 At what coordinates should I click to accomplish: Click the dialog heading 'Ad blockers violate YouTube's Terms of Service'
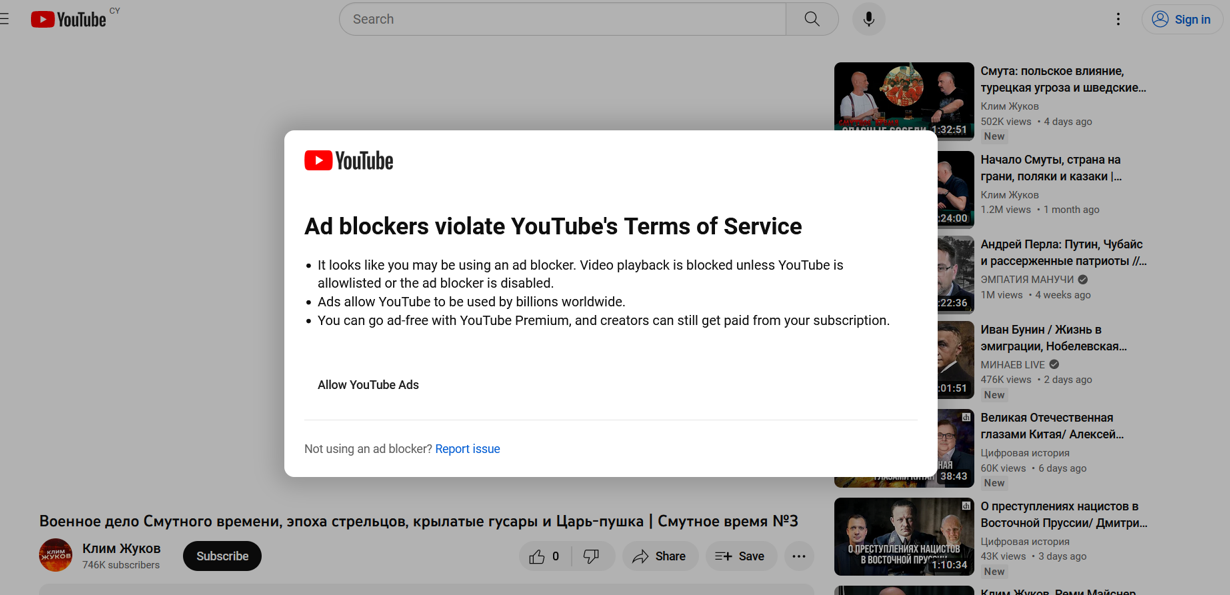(x=553, y=227)
